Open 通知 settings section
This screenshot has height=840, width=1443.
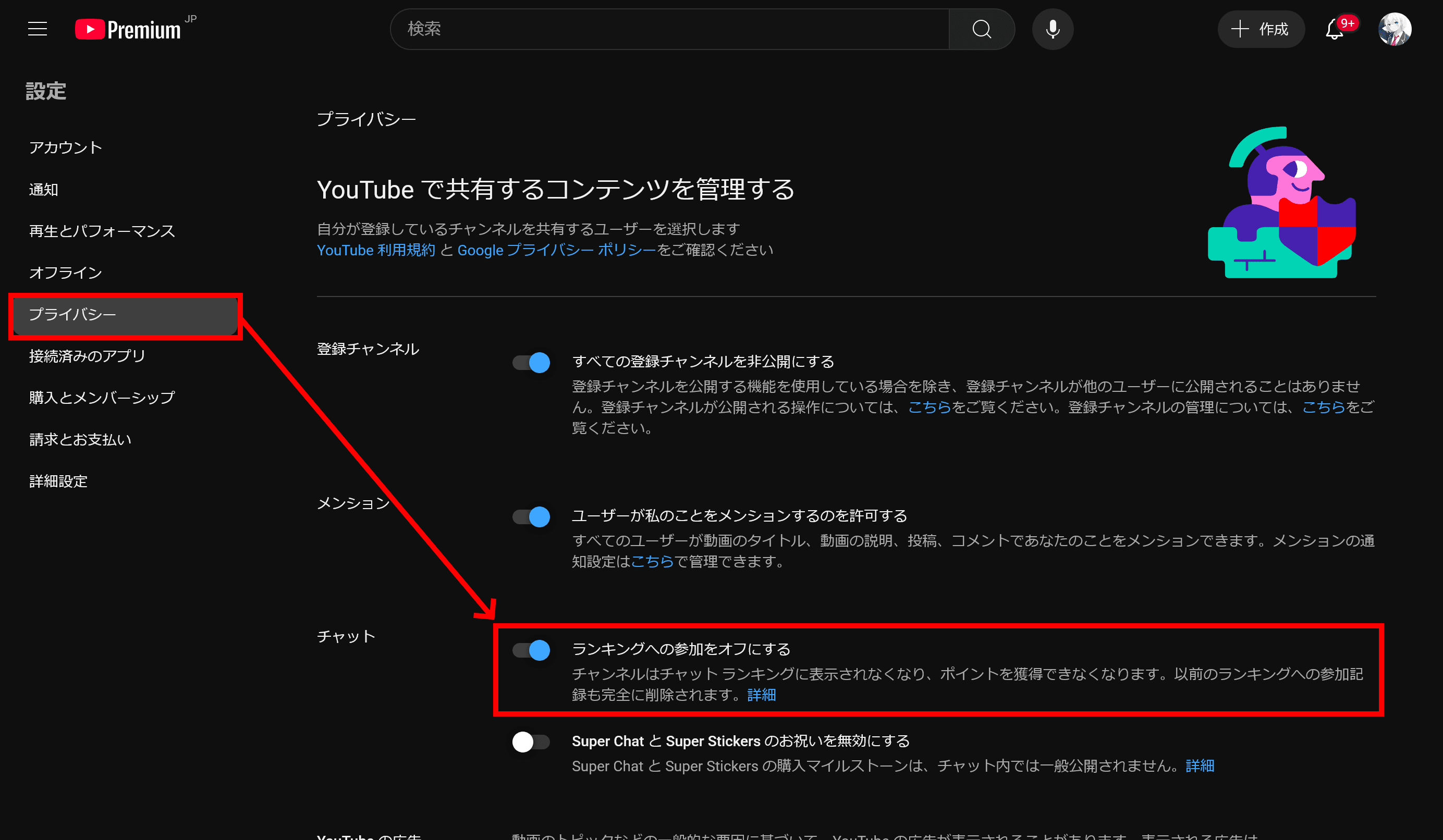point(43,189)
